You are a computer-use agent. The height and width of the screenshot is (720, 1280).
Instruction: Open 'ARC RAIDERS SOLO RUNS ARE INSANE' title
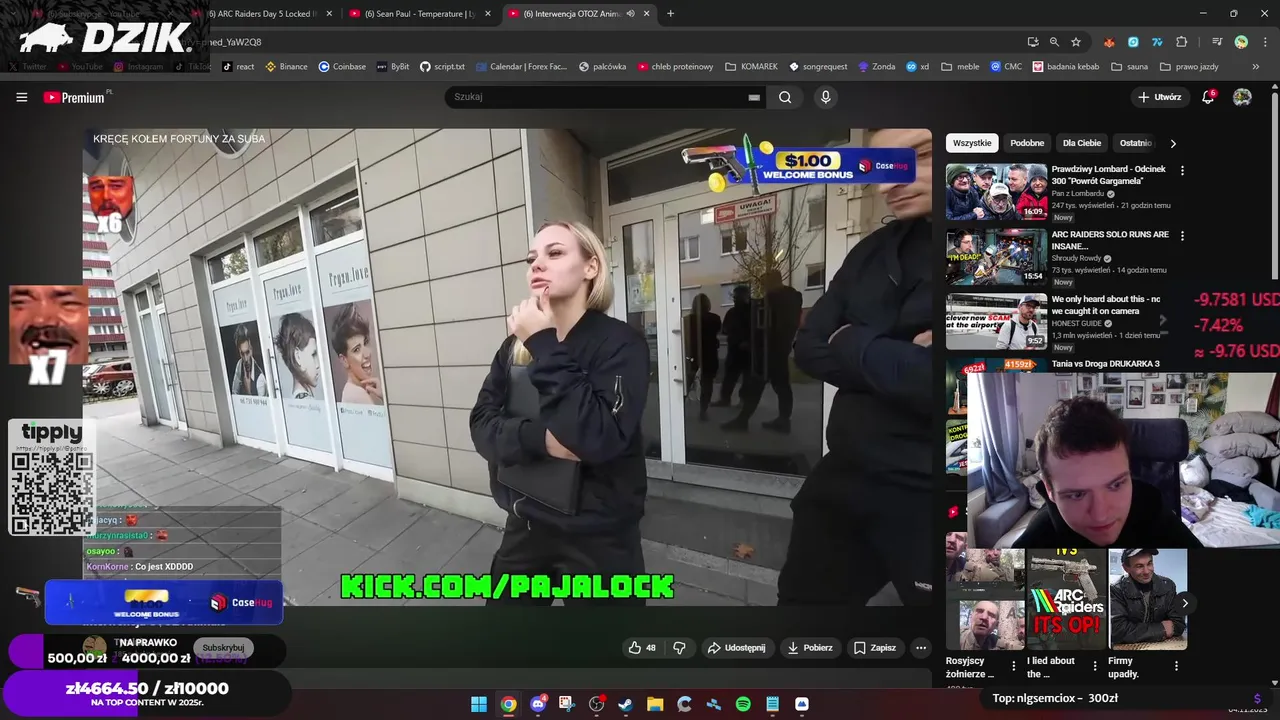(1110, 240)
